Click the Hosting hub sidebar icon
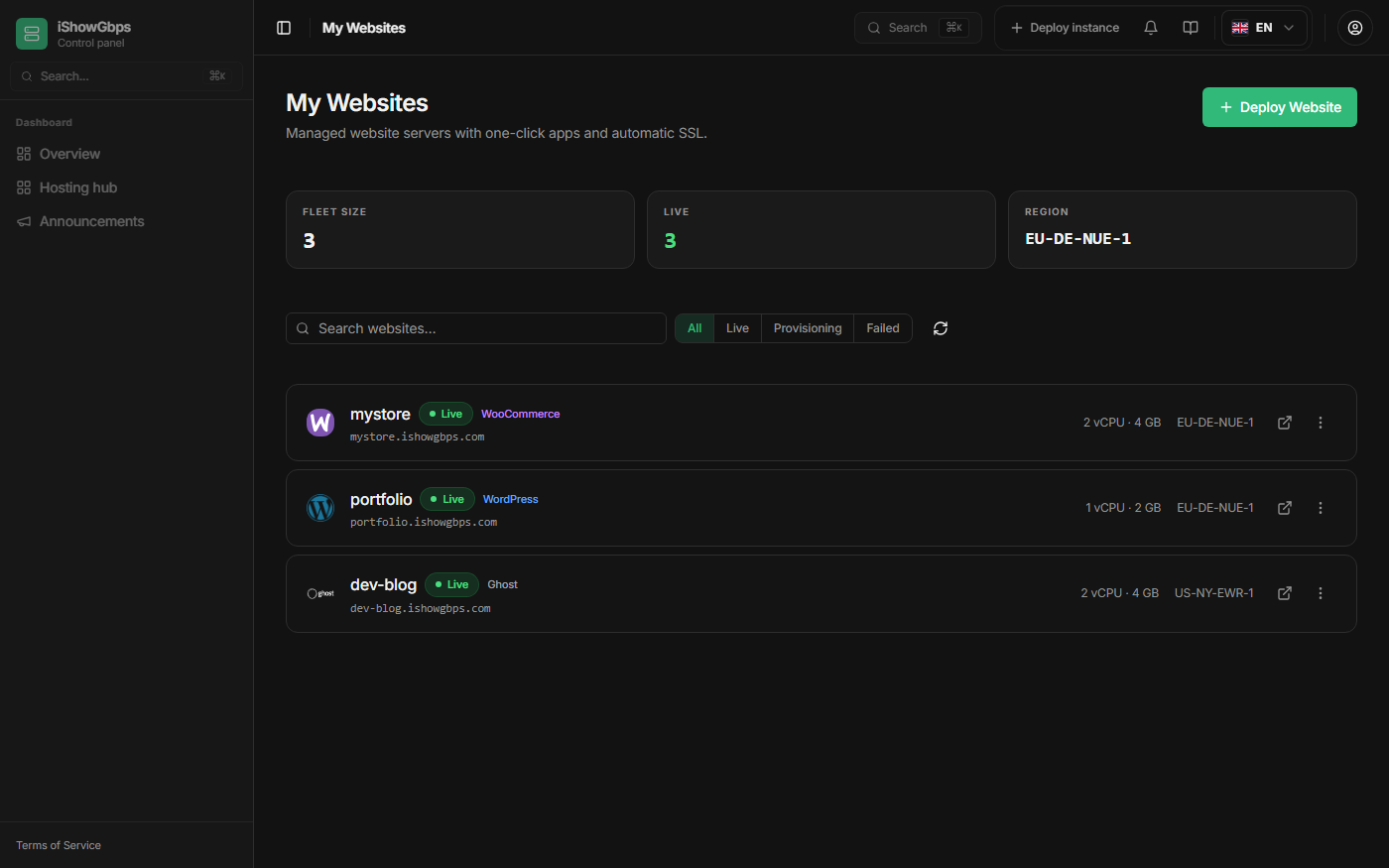The width and height of the screenshot is (1389, 868). click(x=24, y=187)
